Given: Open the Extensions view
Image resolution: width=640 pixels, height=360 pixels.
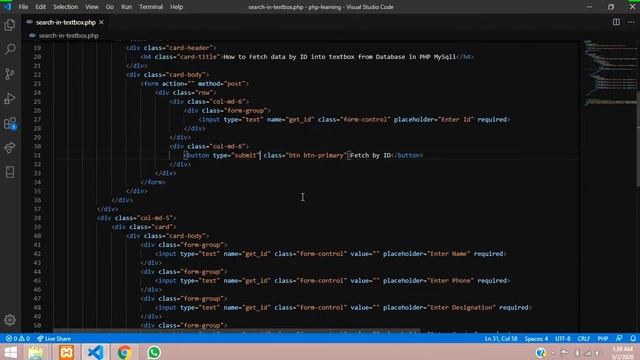Looking at the screenshot, I should coord(10,123).
